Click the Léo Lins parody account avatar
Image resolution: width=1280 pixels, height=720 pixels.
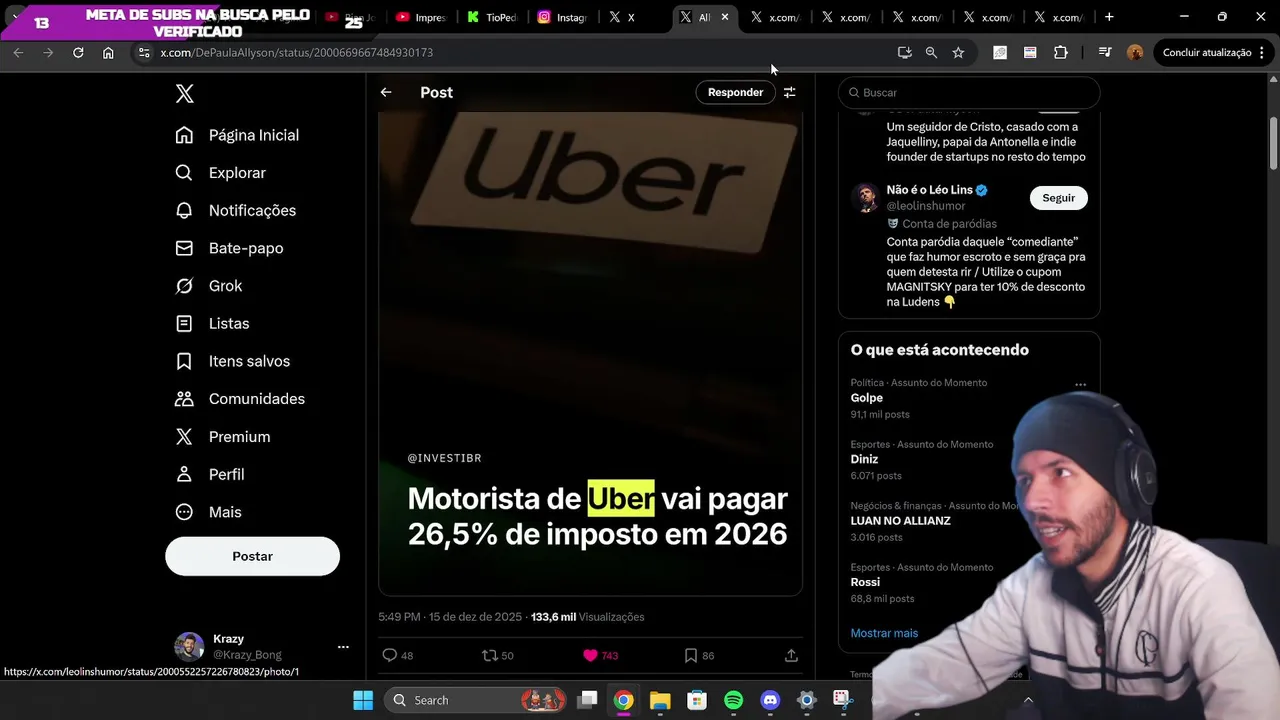865,197
